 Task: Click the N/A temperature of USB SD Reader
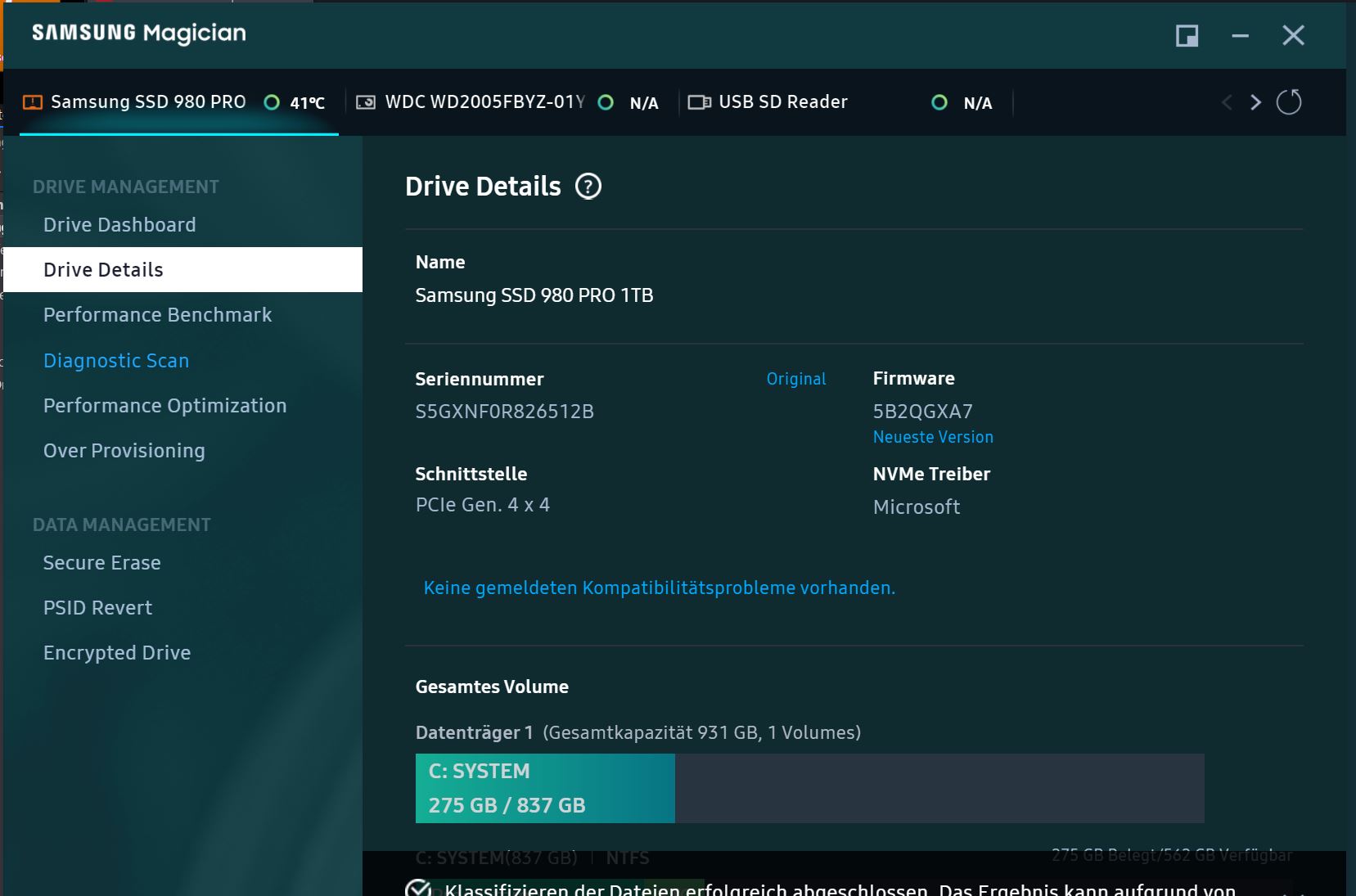[x=978, y=103]
